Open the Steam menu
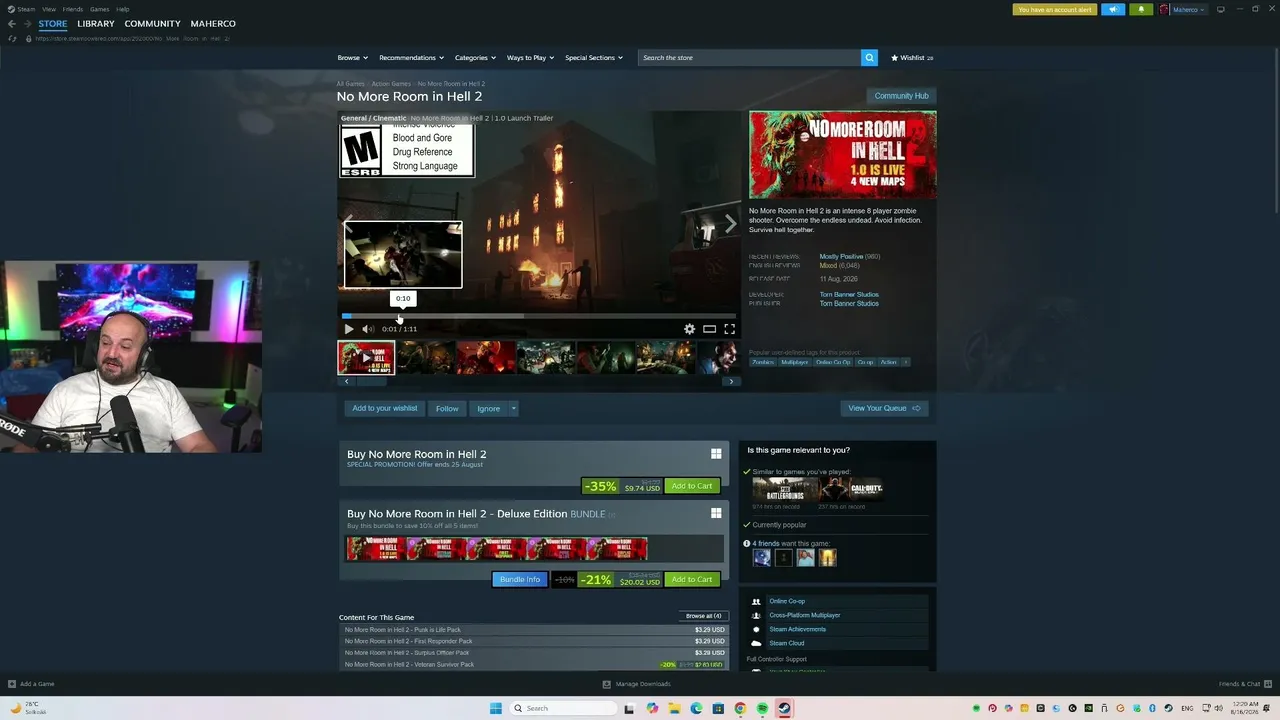 [26, 9]
